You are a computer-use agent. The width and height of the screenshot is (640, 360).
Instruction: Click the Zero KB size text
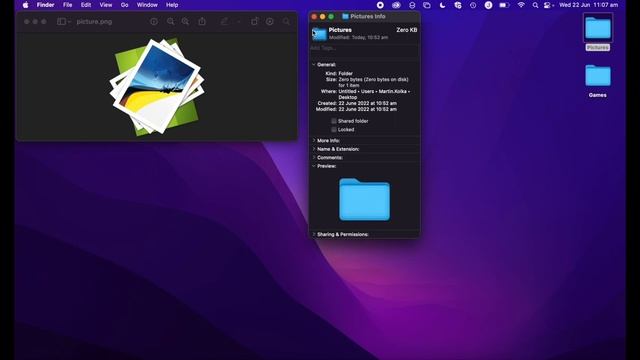tap(407, 30)
